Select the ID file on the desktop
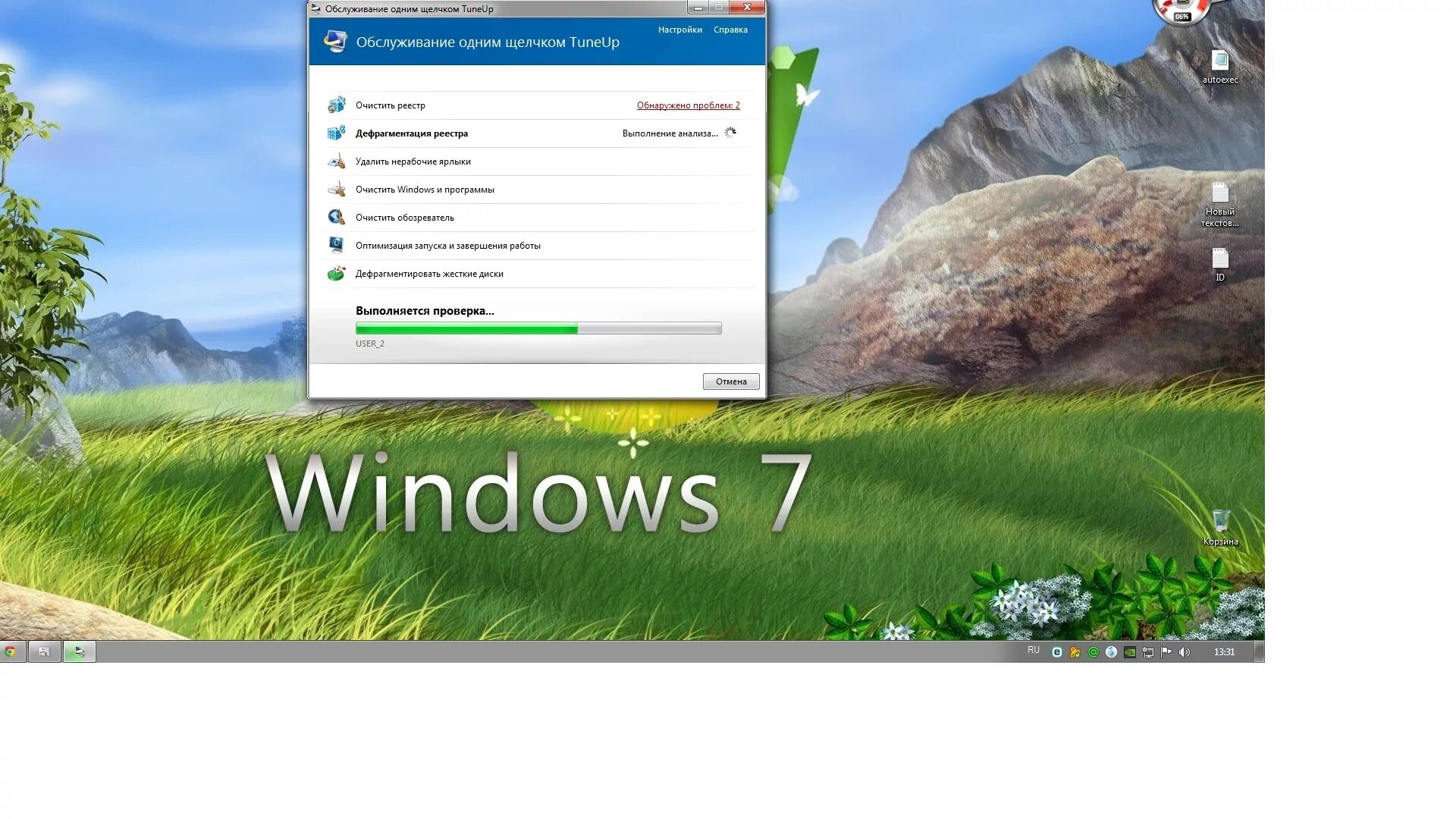 [x=1219, y=265]
